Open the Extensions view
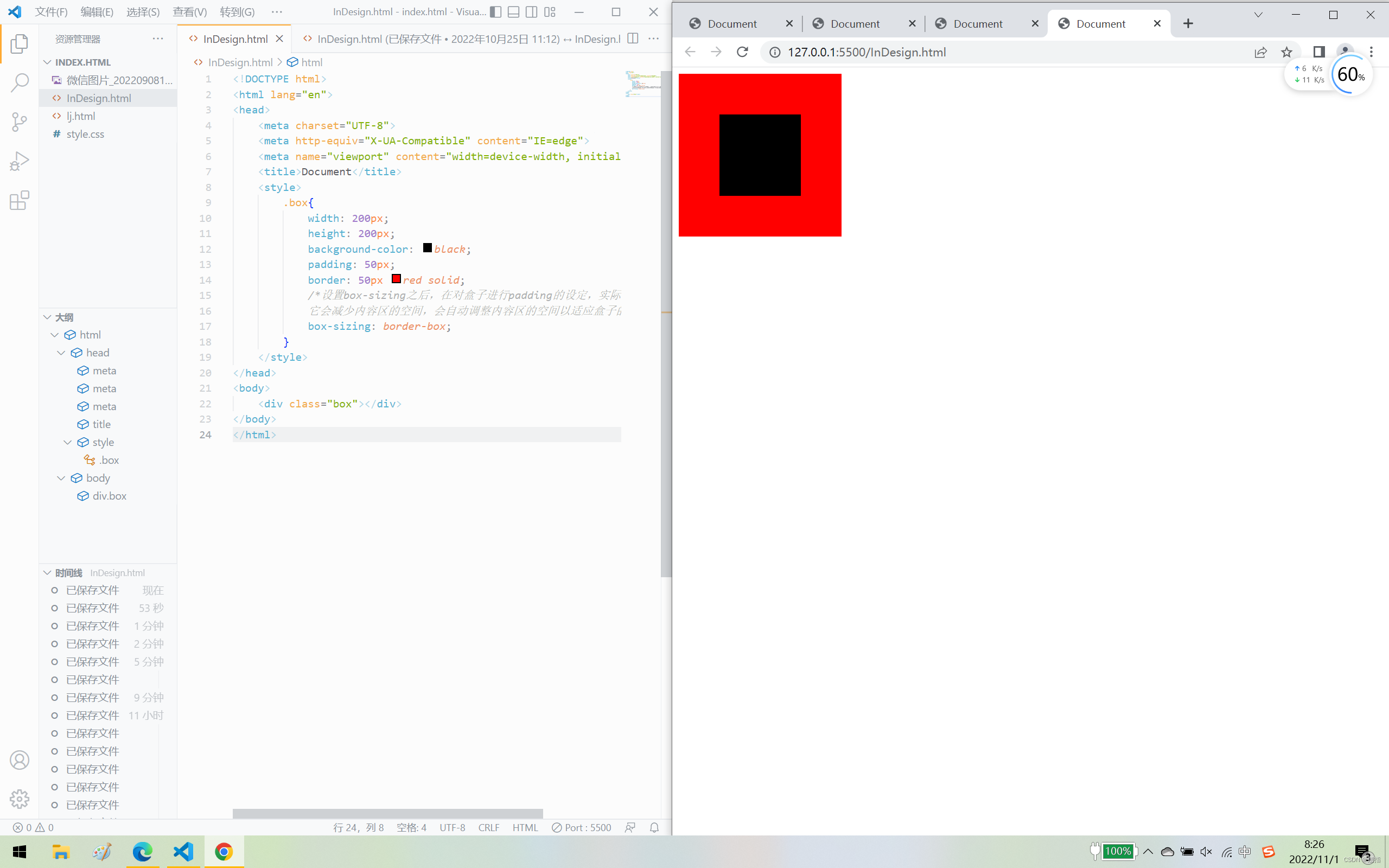The width and height of the screenshot is (1389, 868). [20, 200]
